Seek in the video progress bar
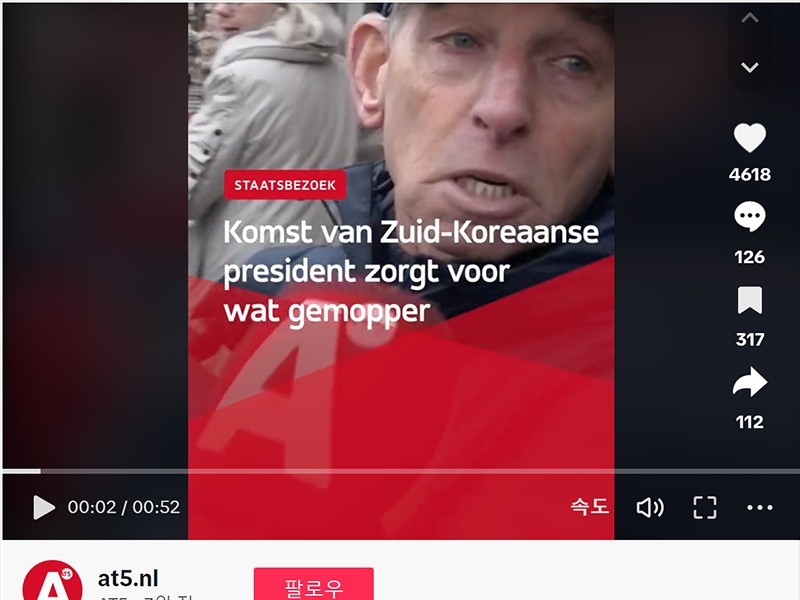800x600 pixels. (x=400, y=471)
